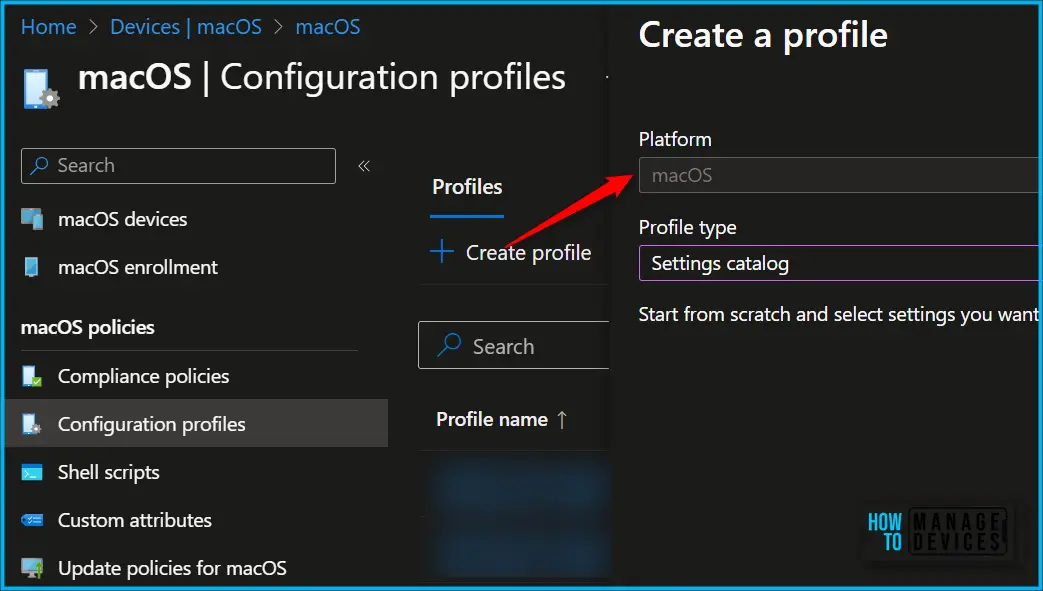Select Configuration profiles in sidebar
The width and height of the screenshot is (1043, 591).
pyautogui.click(x=197, y=423)
